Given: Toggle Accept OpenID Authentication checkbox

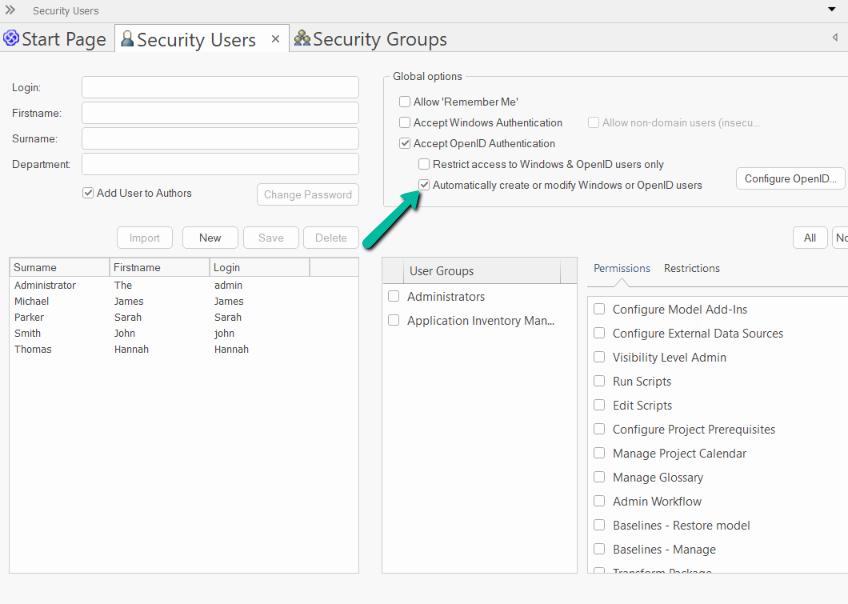Looking at the screenshot, I should click(405, 143).
